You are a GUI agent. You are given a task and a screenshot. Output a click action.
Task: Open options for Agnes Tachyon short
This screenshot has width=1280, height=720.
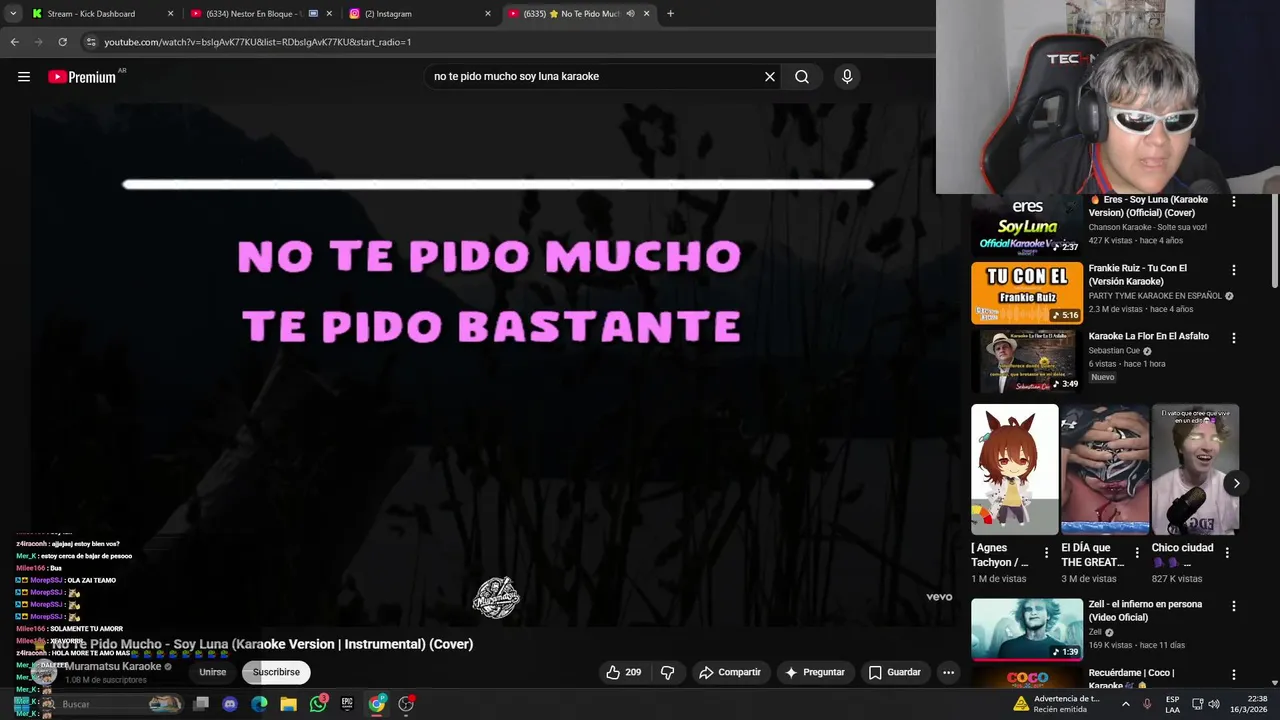1047,552
